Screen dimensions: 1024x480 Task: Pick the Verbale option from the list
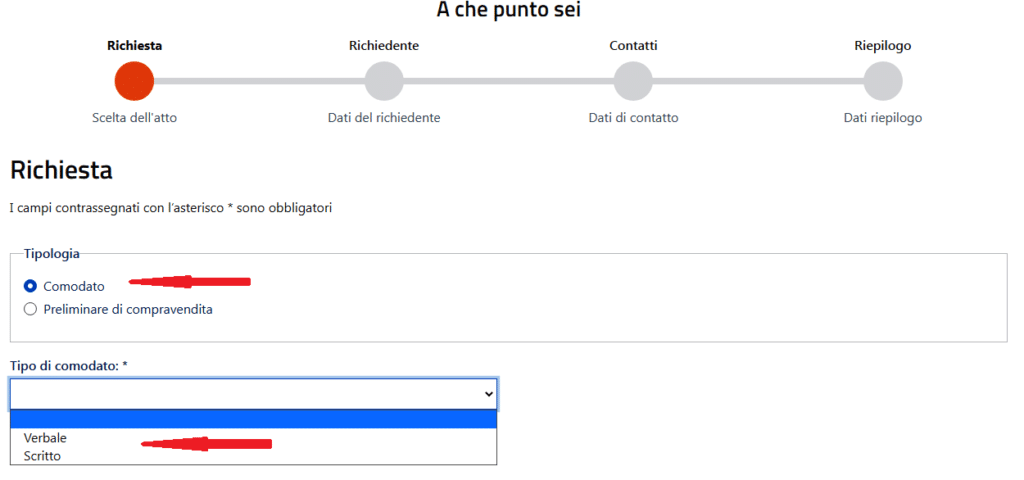(45, 438)
